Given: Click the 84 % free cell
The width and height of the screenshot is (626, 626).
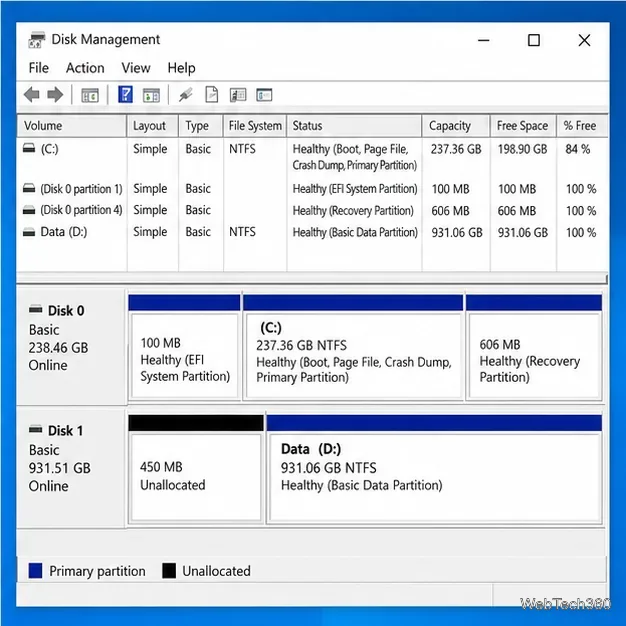Looking at the screenshot, I should click(578, 149).
